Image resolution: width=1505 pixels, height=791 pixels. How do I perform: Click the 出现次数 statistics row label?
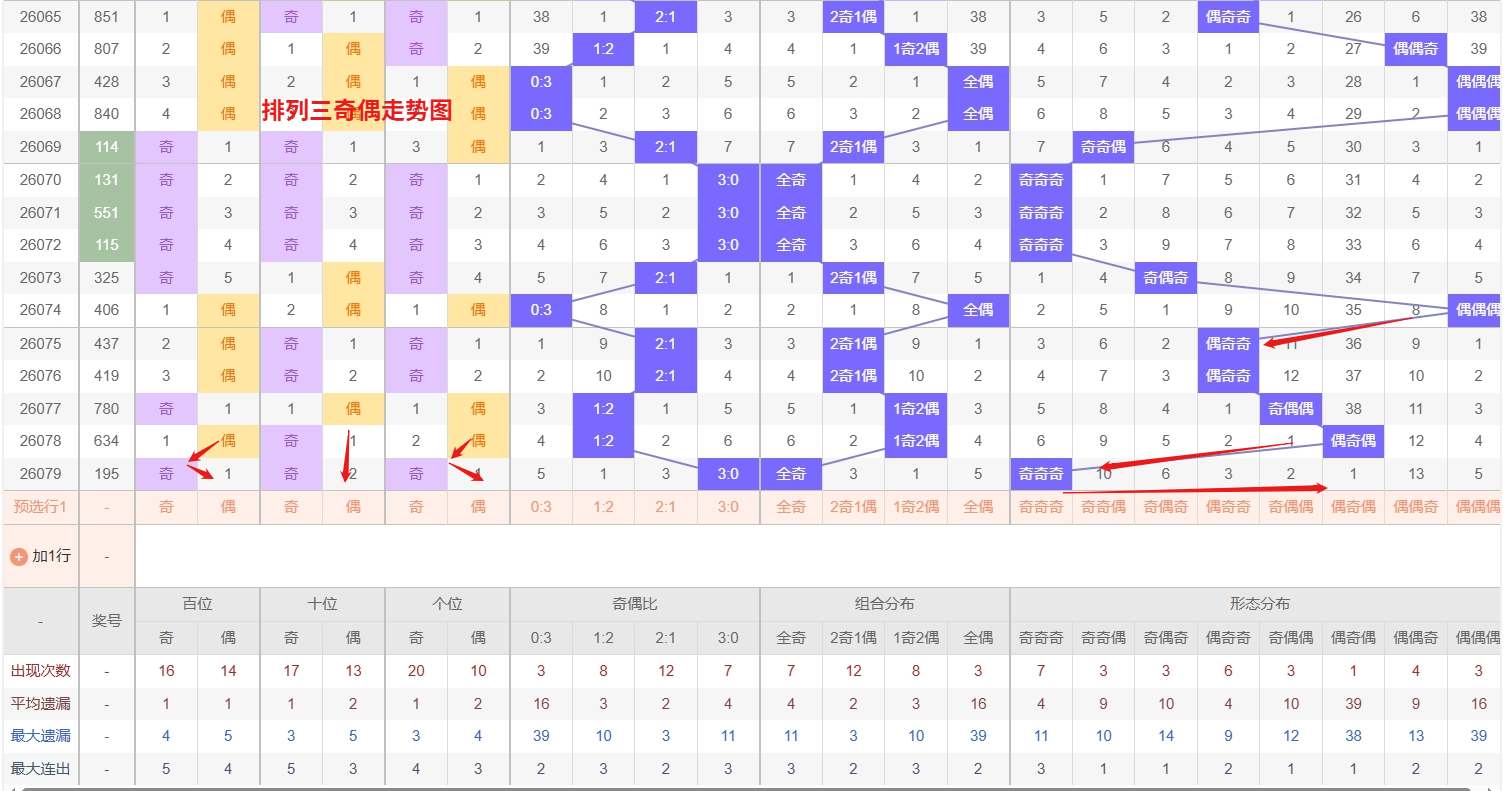pyautogui.click(x=40, y=671)
